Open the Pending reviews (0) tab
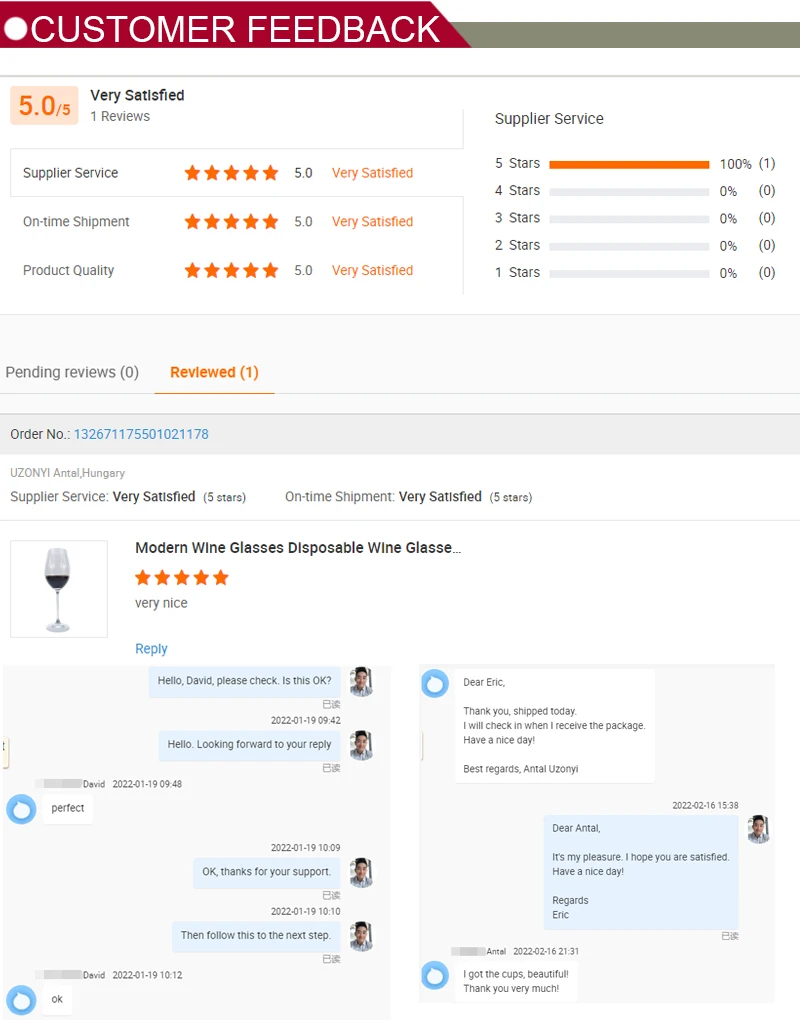The width and height of the screenshot is (800, 1020). 72,372
